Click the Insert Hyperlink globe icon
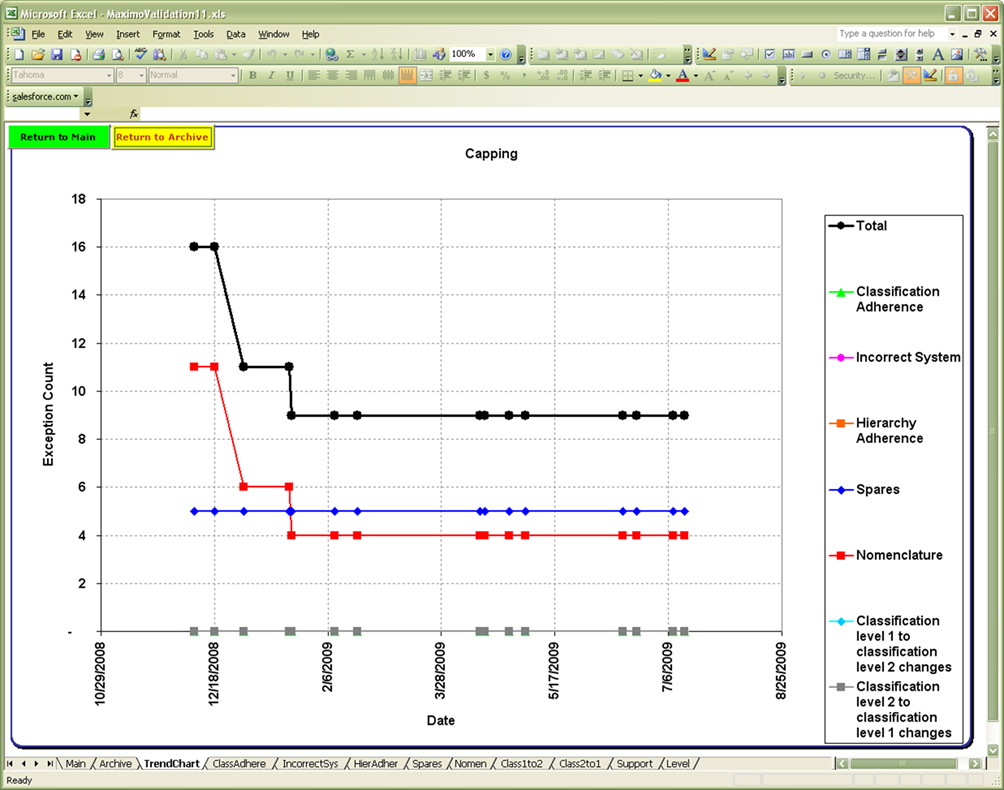This screenshot has height=790, width=1004. pos(332,54)
